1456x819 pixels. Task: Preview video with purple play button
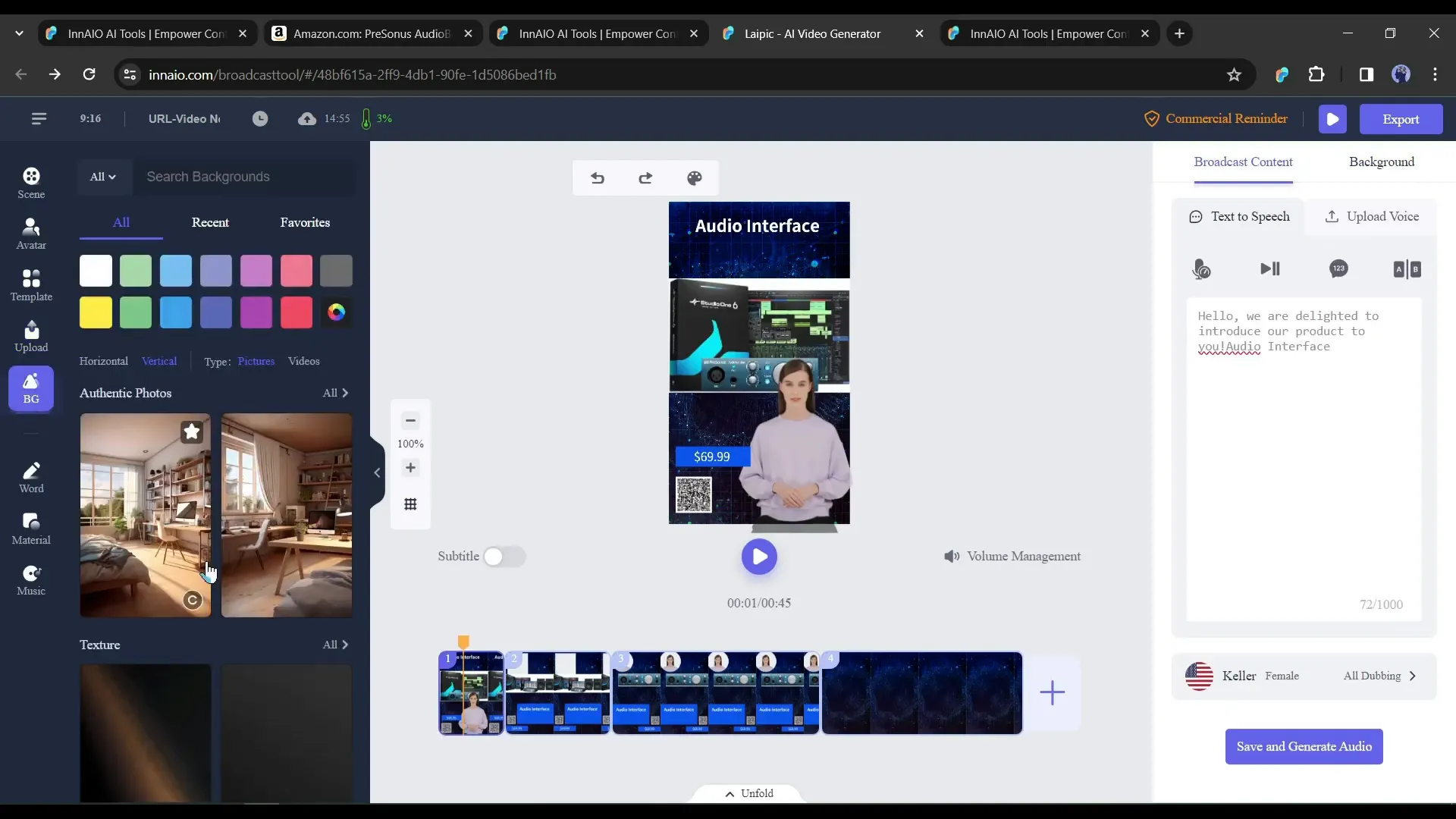click(1332, 119)
